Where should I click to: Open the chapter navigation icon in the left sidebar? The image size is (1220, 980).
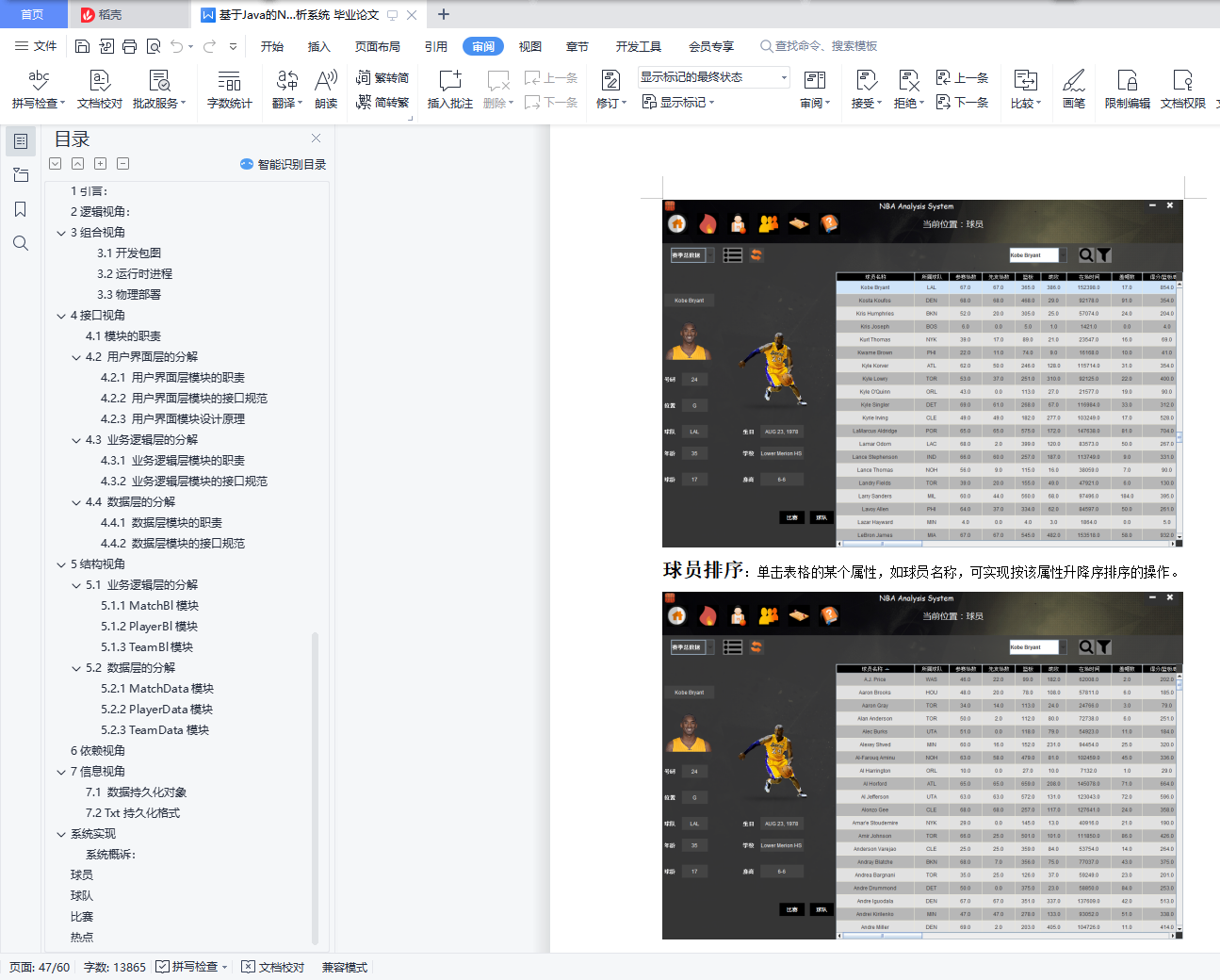pos(21,175)
